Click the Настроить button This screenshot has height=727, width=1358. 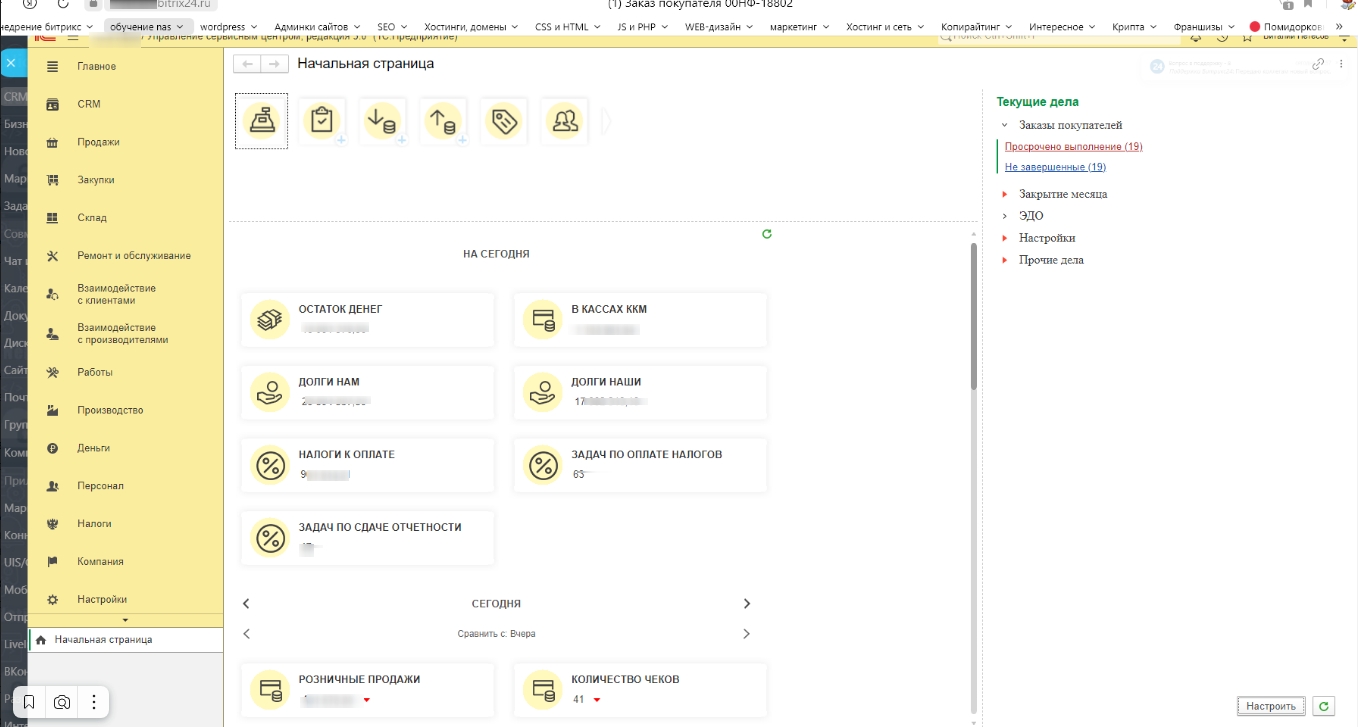click(x=1271, y=706)
